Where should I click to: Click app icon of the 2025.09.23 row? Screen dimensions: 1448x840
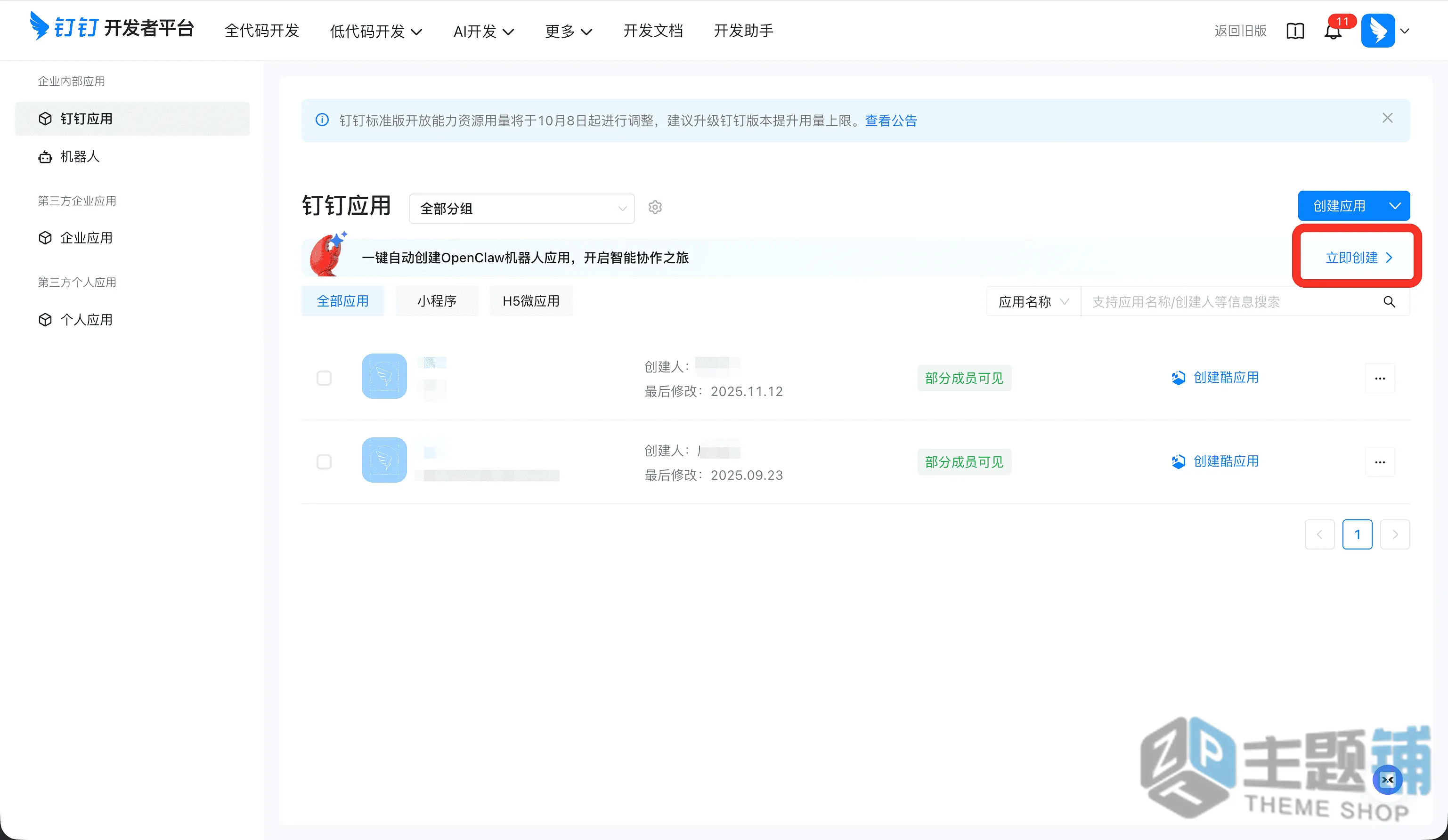pyautogui.click(x=384, y=460)
